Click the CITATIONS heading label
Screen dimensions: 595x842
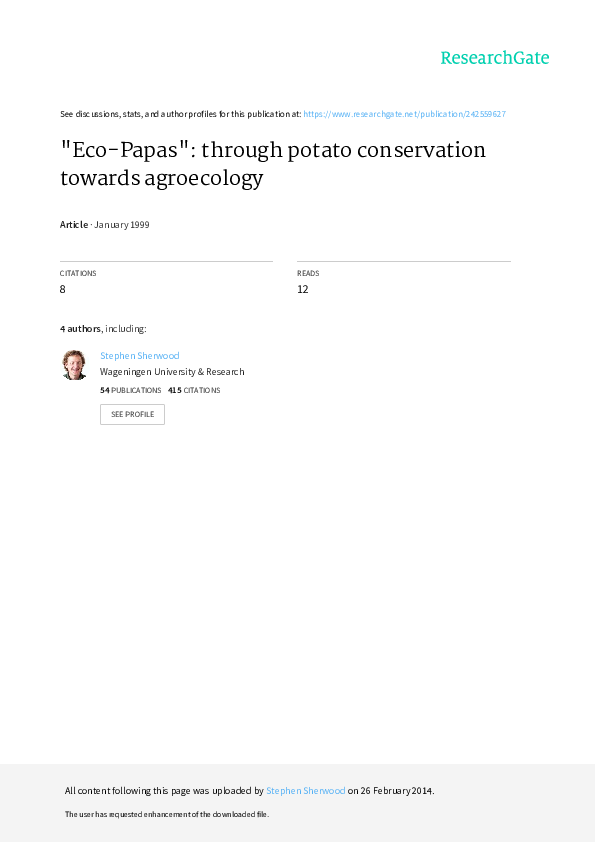point(78,273)
